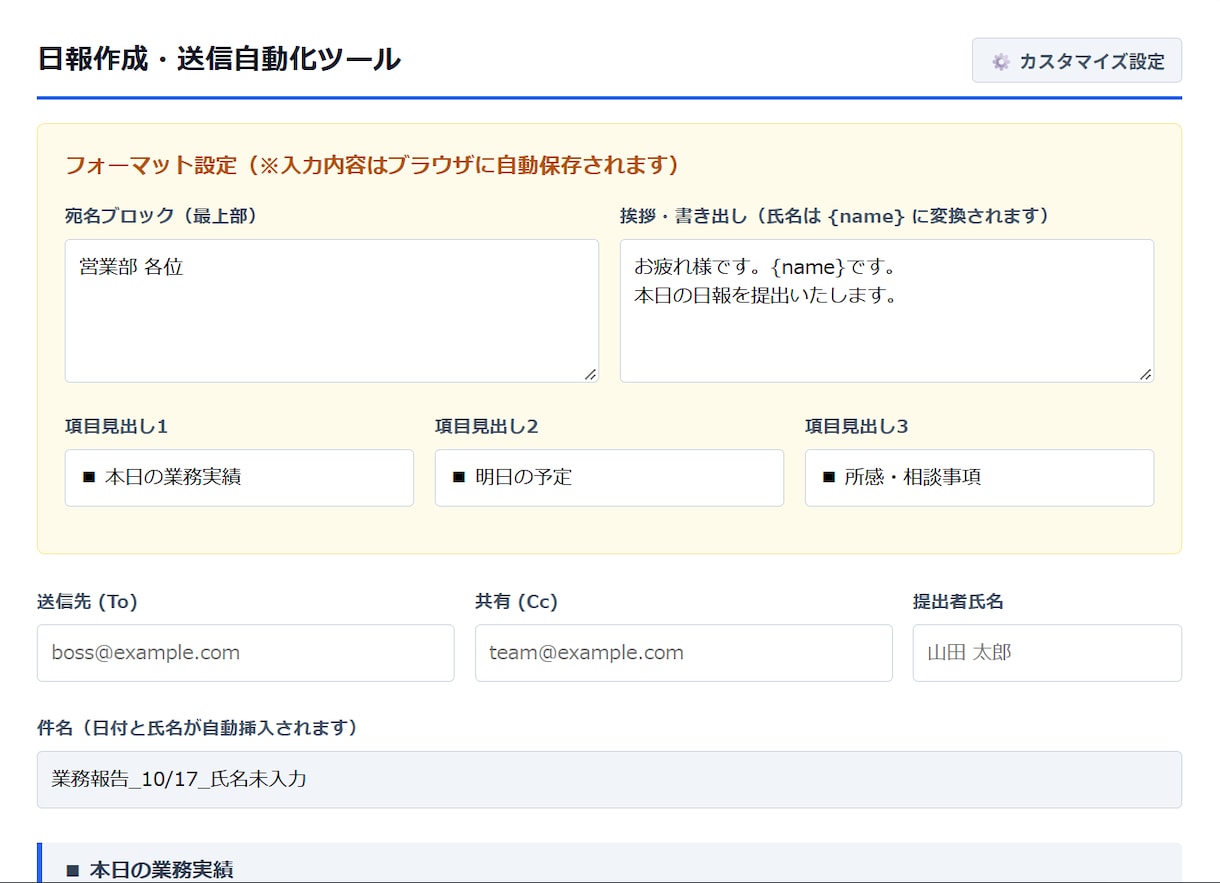Click the 送信先 (To) email field
This screenshot has width=1220, height=883.
point(245,653)
